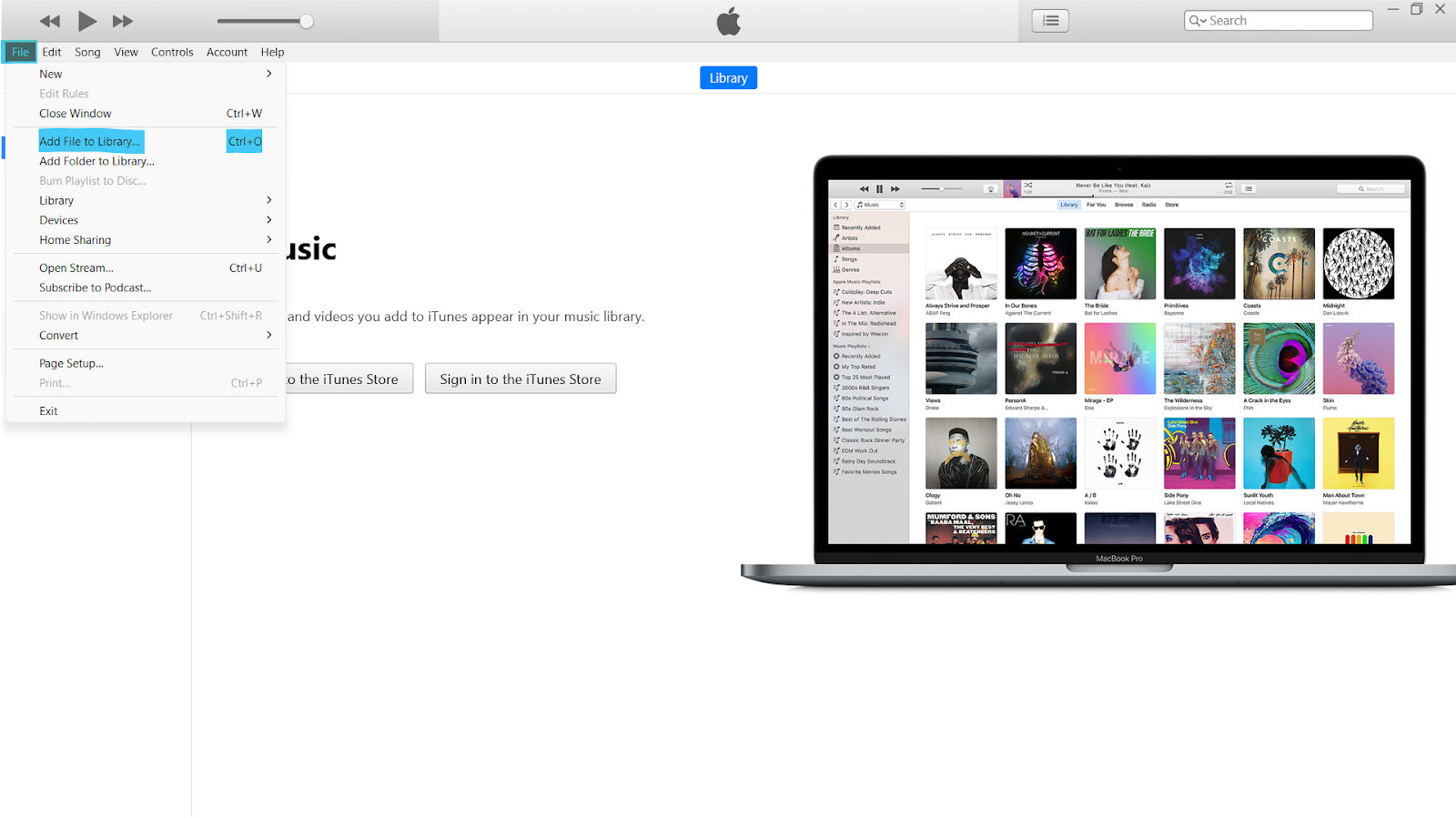Select Add File to Library

click(90, 142)
